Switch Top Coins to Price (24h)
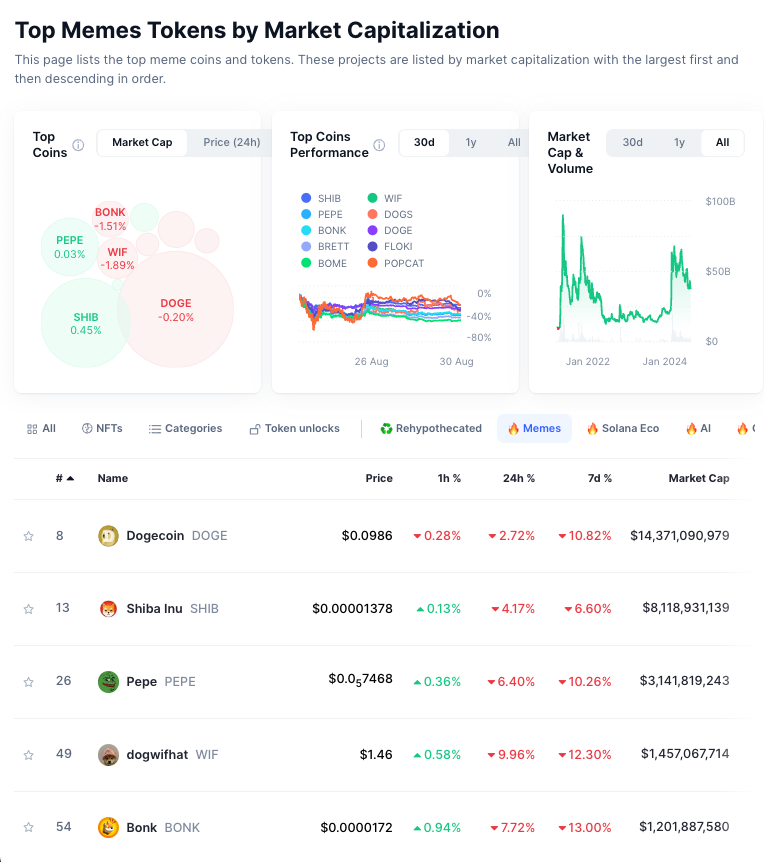Image resolution: width=764 pixels, height=862 pixels. pos(231,143)
